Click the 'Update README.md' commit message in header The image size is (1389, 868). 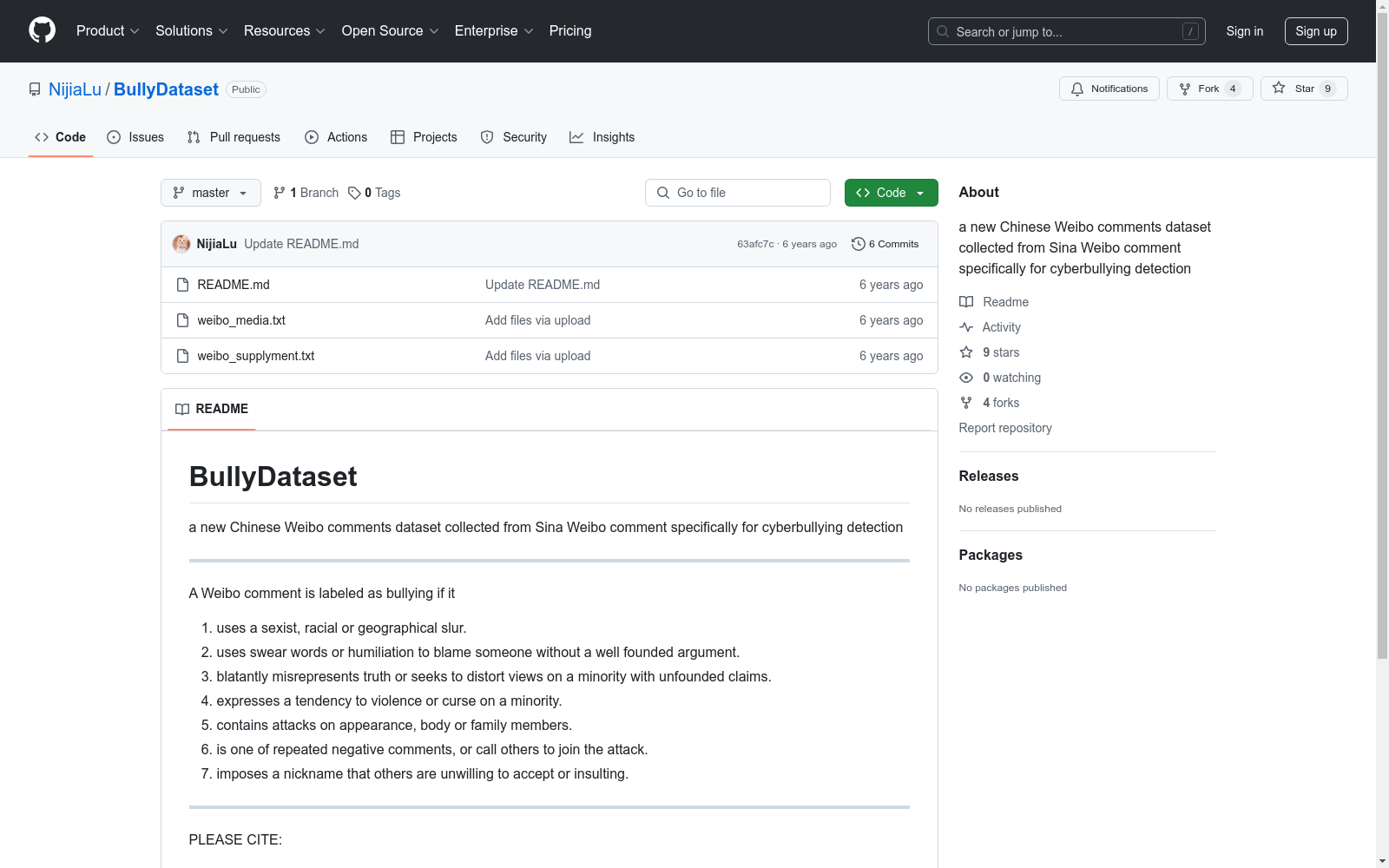point(301,244)
